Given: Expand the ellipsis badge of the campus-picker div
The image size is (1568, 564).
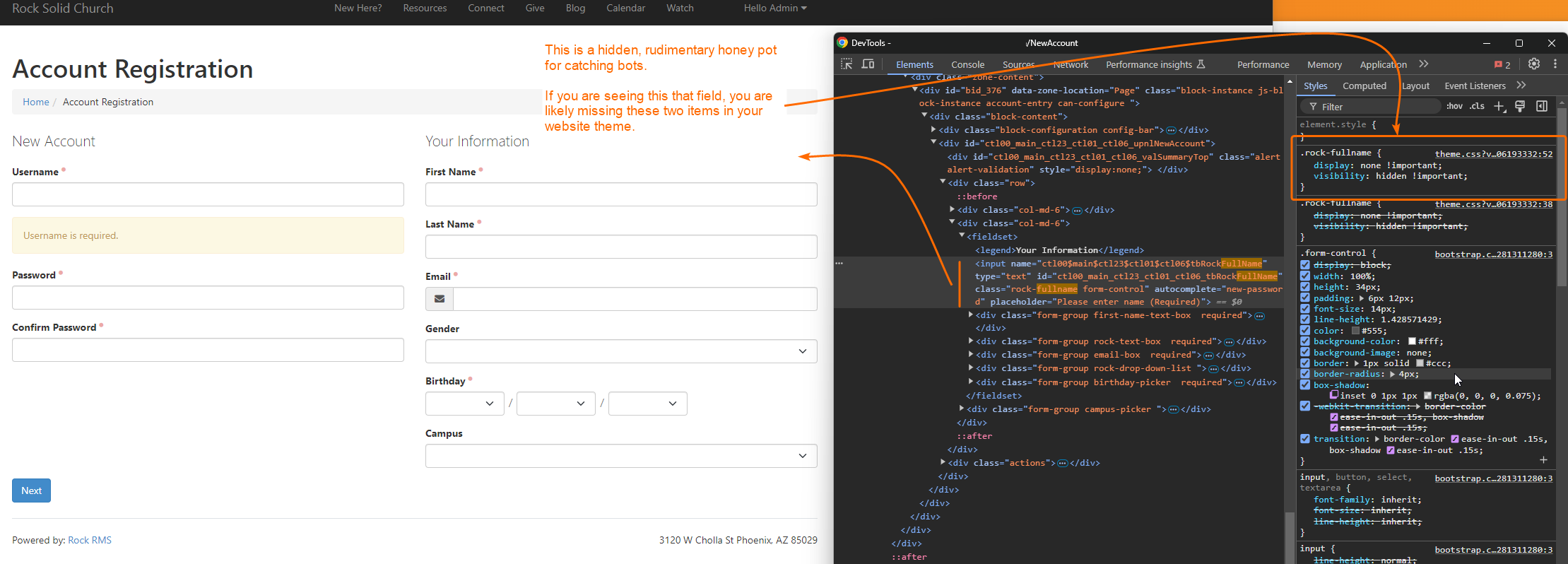Looking at the screenshot, I should pos(1174,410).
